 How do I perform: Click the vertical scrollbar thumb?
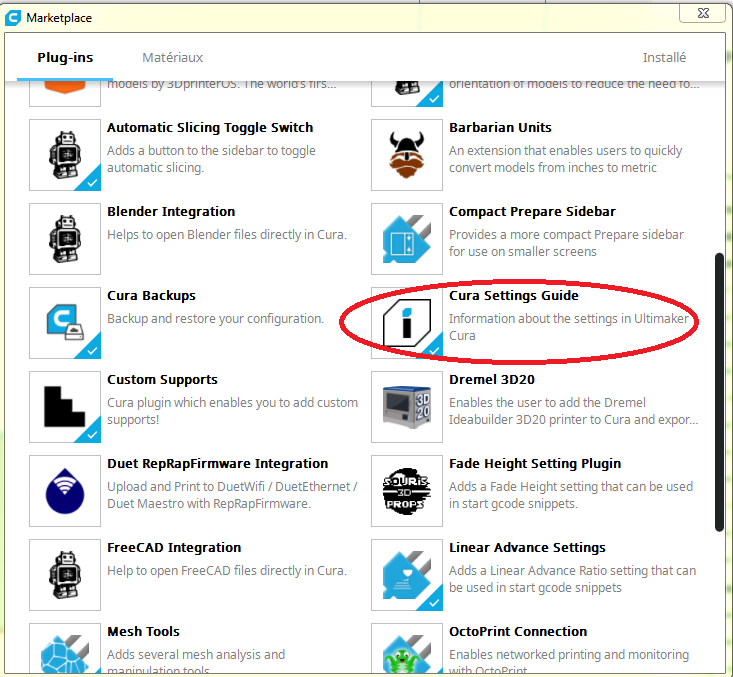tap(719, 392)
